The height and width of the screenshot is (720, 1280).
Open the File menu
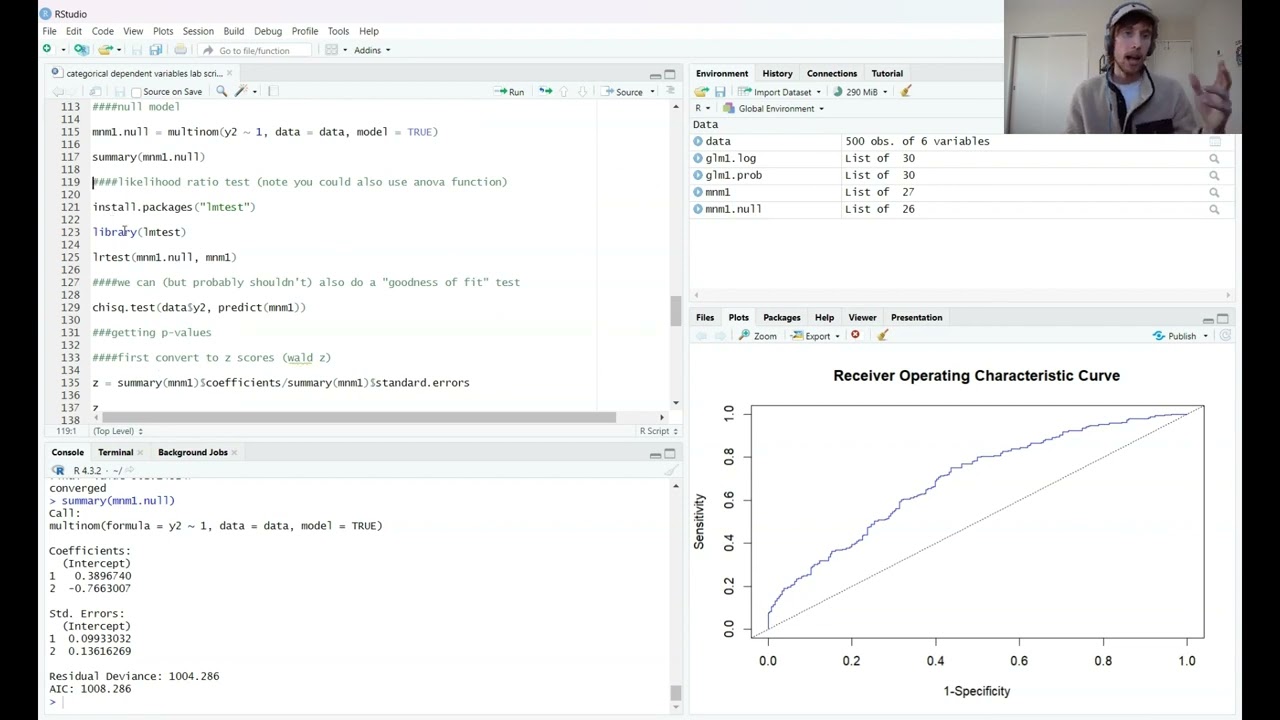49,31
